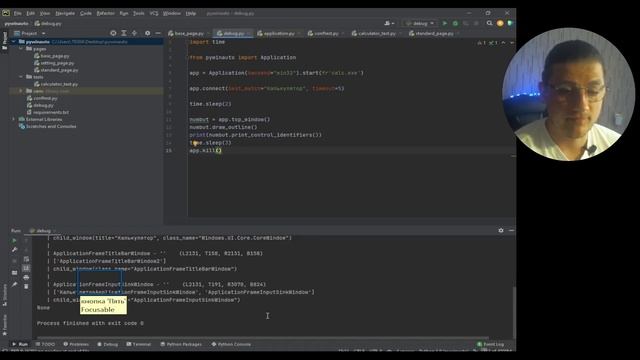Click the debug breadcrumb in the navigation bar
Screen dimensions: 640x360
tap(48, 24)
